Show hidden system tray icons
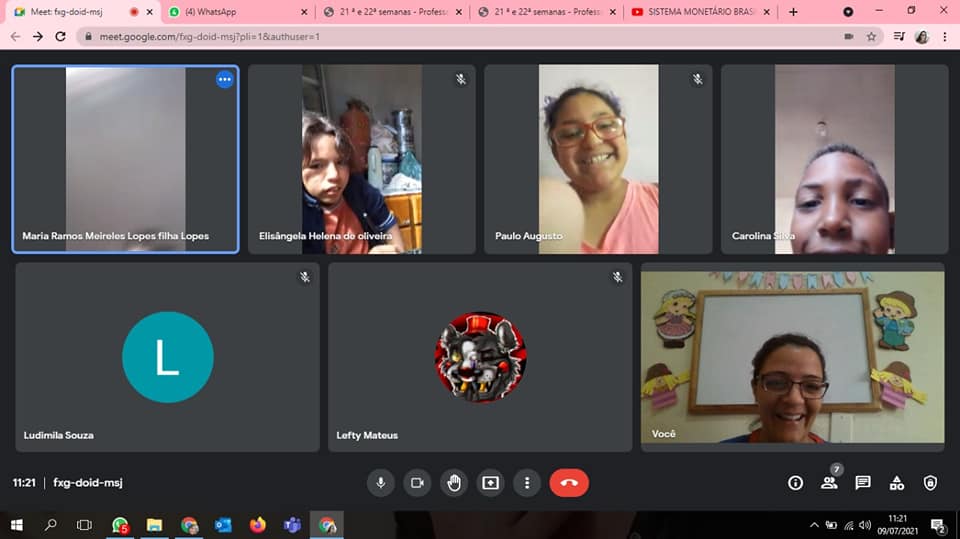The width and height of the screenshot is (960, 539). point(814,525)
